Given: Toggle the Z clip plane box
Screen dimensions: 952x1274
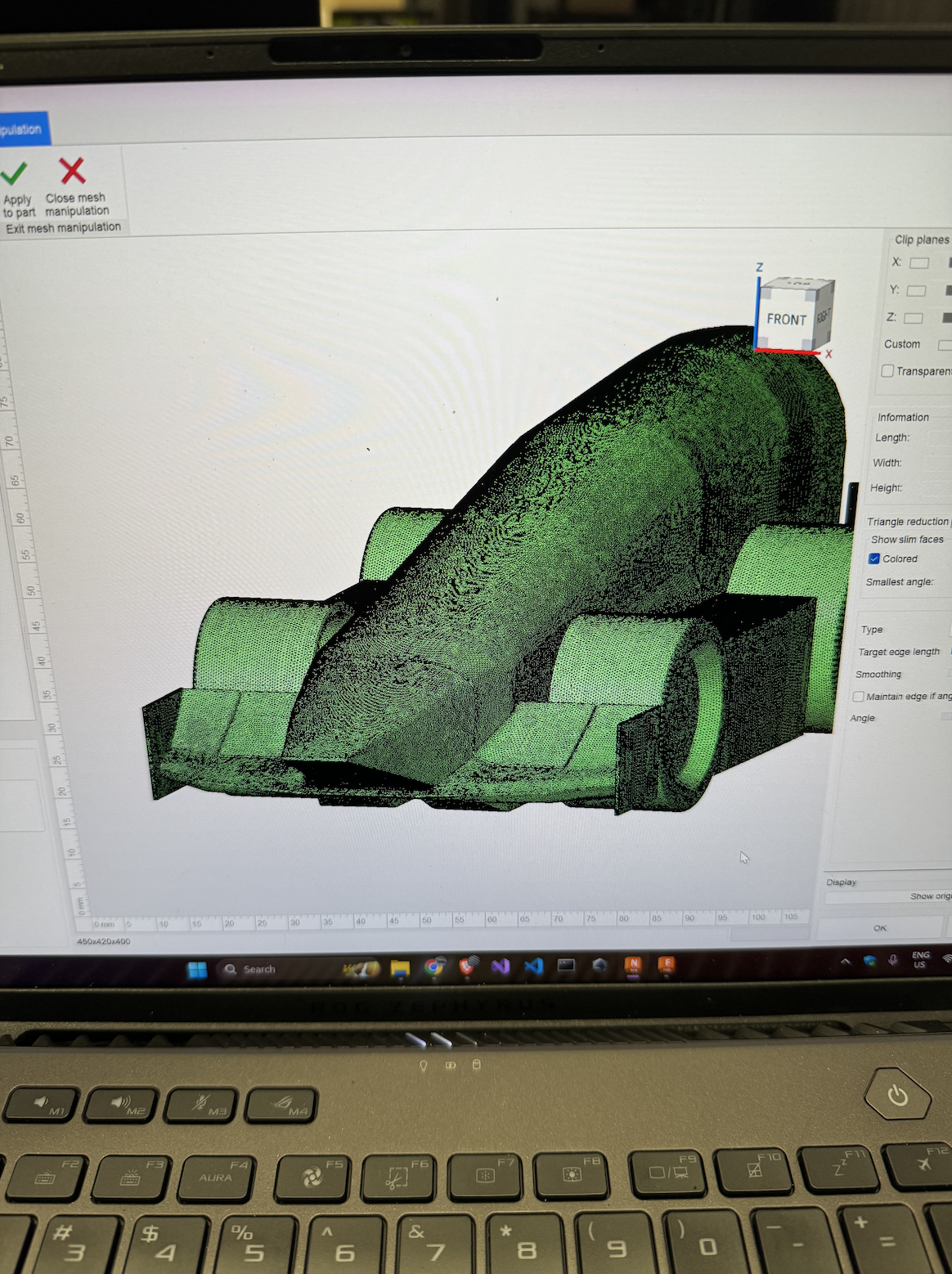Looking at the screenshot, I should [914, 318].
